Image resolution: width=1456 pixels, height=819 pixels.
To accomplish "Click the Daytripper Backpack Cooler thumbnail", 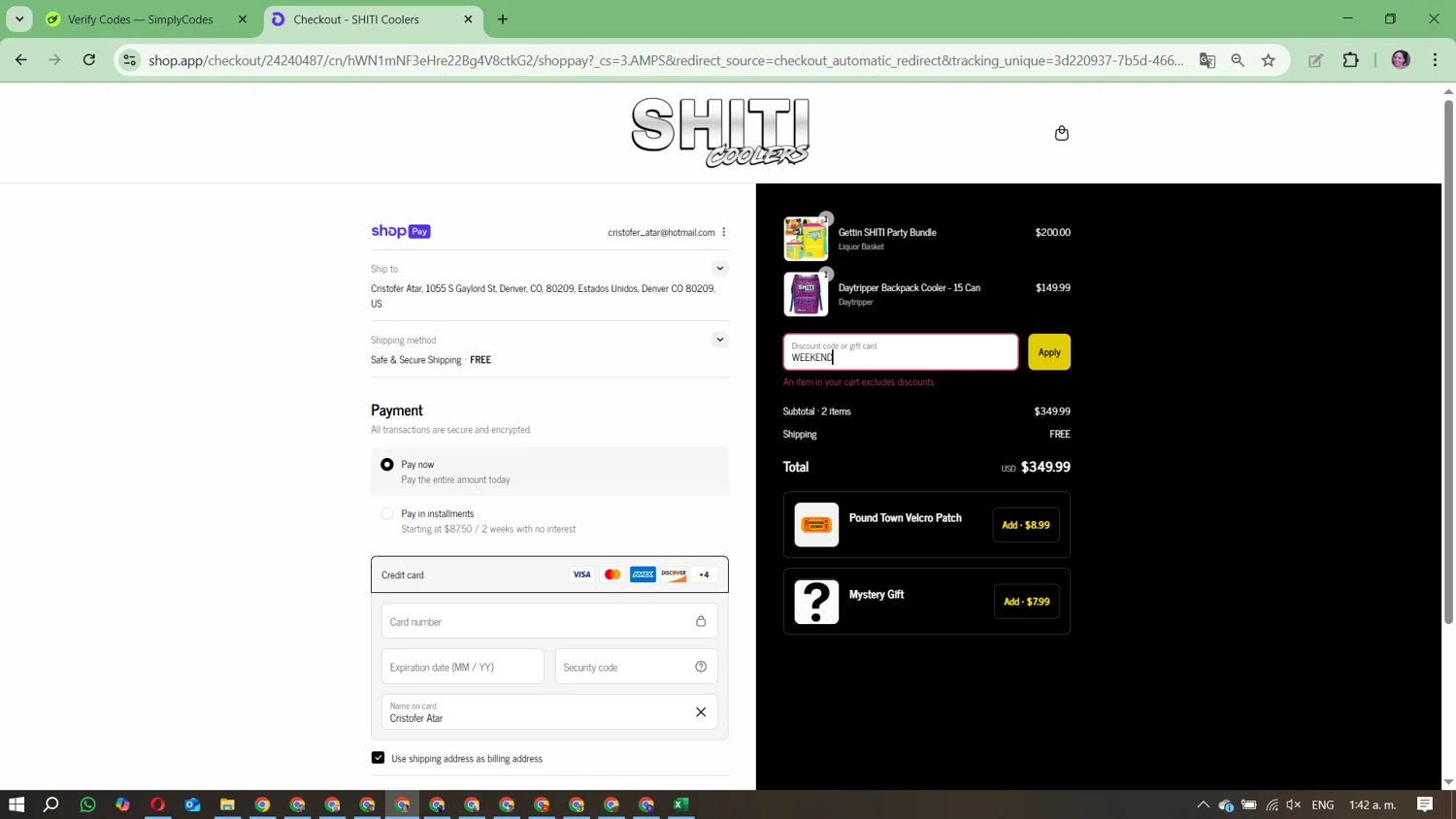I will (806, 294).
